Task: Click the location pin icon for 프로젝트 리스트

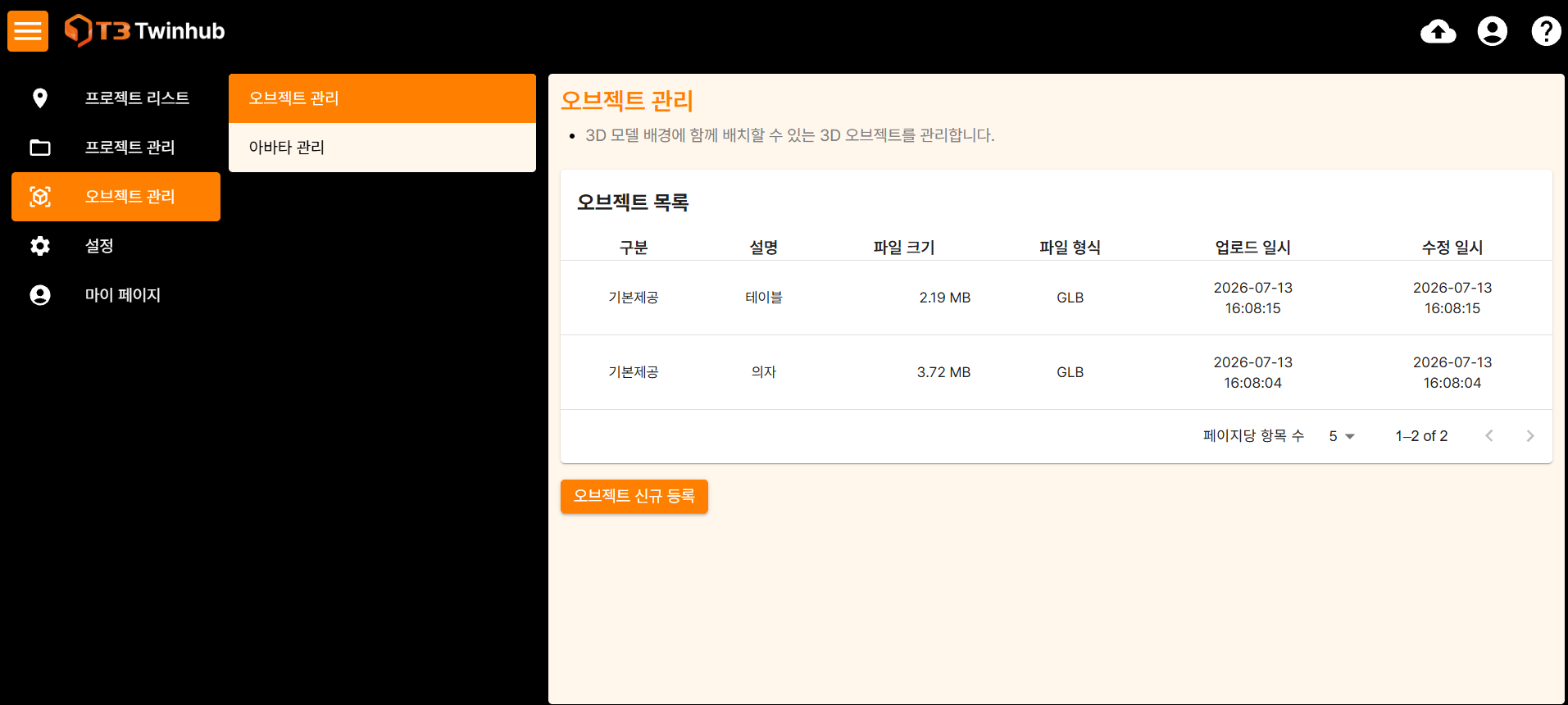Action: pos(40,98)
